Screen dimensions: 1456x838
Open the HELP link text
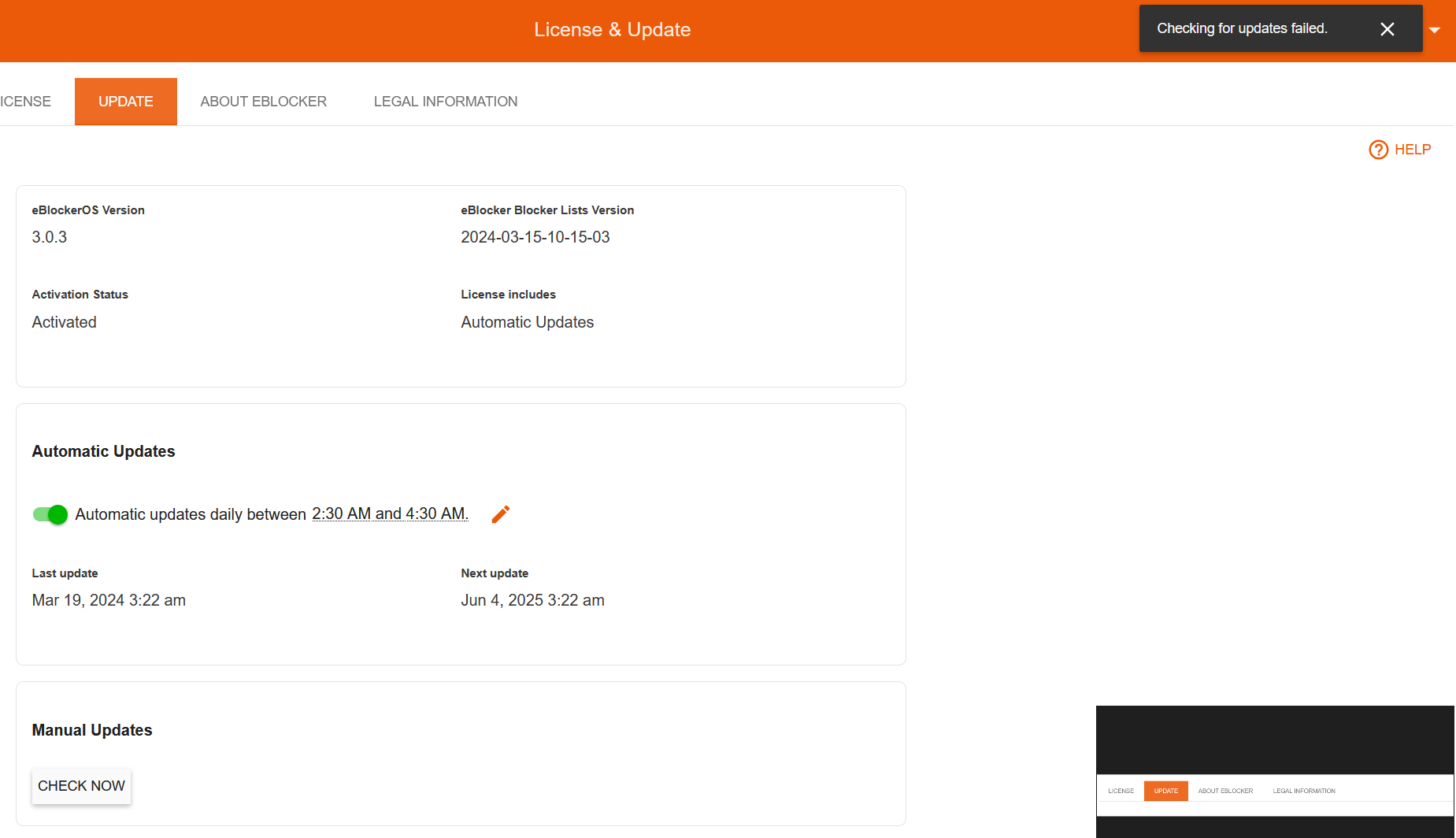[x=1413, y=150]
